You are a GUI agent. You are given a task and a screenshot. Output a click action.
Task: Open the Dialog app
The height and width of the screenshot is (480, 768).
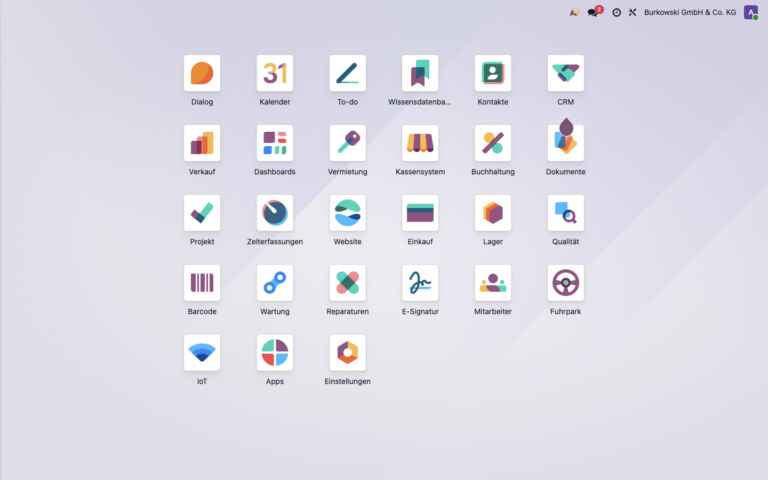click(x=202, y=73)
